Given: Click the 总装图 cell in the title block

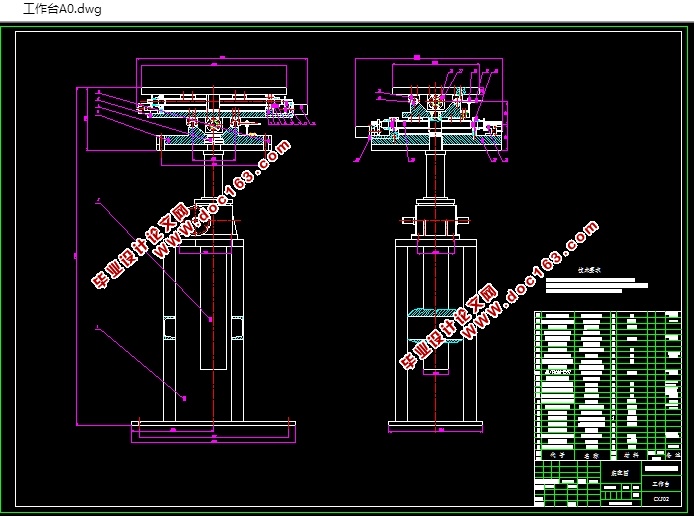Looking at the screenshot, I should [x=620, y=473].
